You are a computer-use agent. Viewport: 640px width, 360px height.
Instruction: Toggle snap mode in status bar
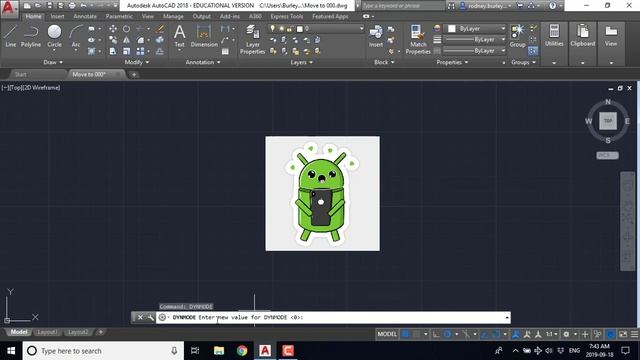[416, 334]
